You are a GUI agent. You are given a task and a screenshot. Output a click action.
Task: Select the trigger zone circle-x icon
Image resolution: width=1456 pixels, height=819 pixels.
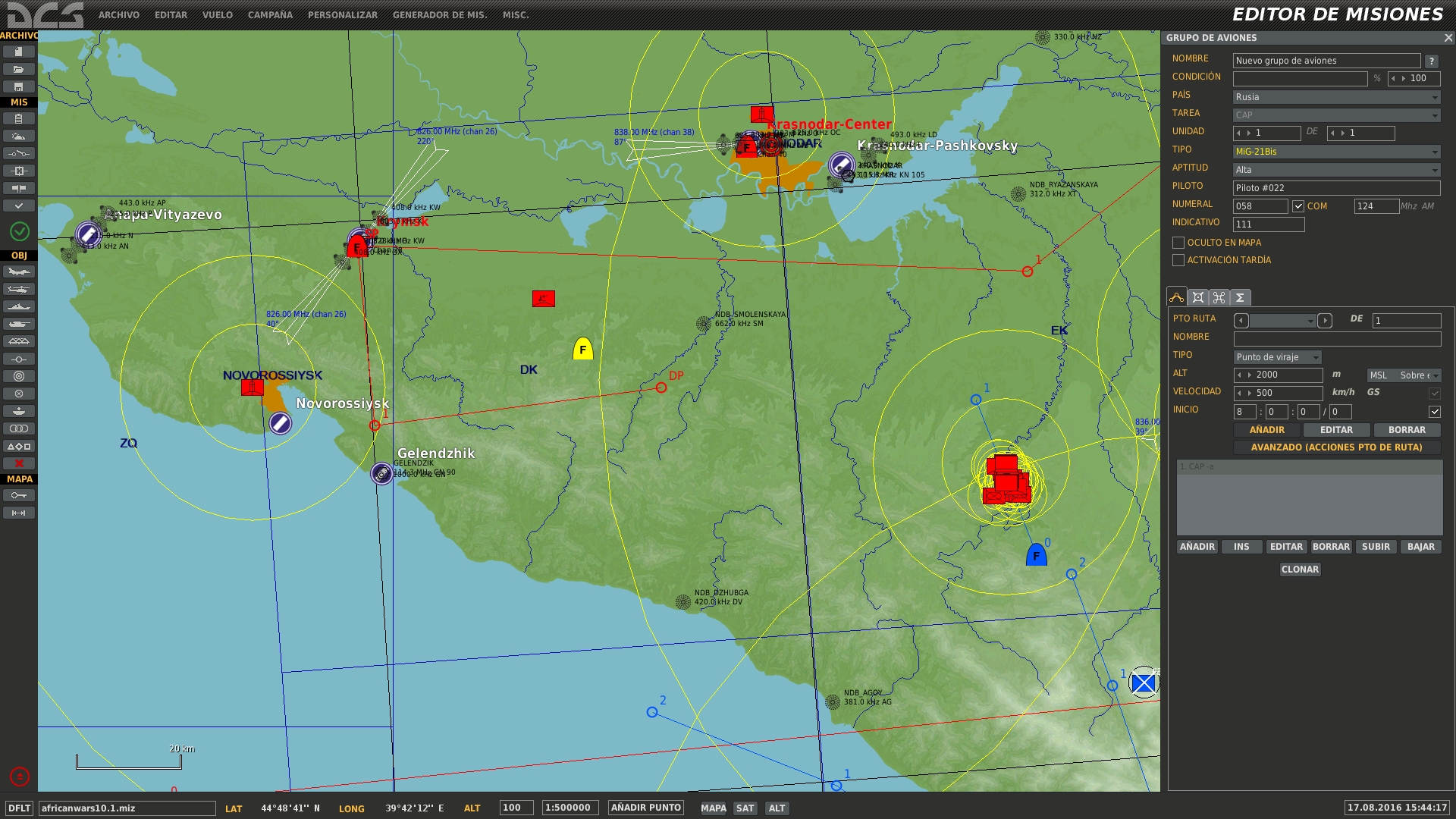point(19,394)
